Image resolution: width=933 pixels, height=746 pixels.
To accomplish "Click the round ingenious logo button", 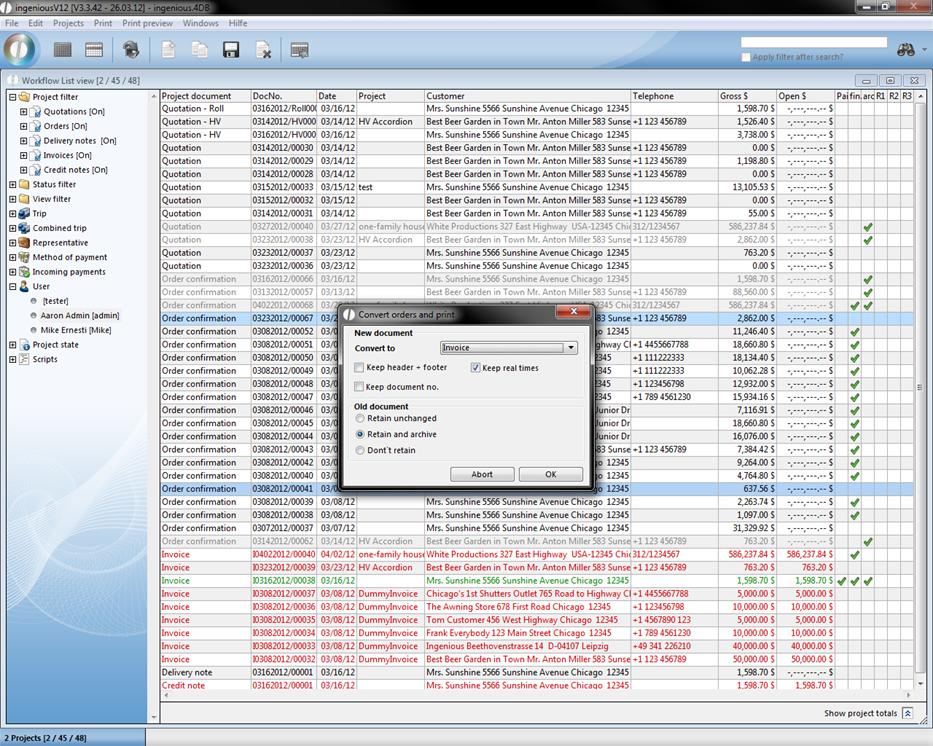I will 21,49.
